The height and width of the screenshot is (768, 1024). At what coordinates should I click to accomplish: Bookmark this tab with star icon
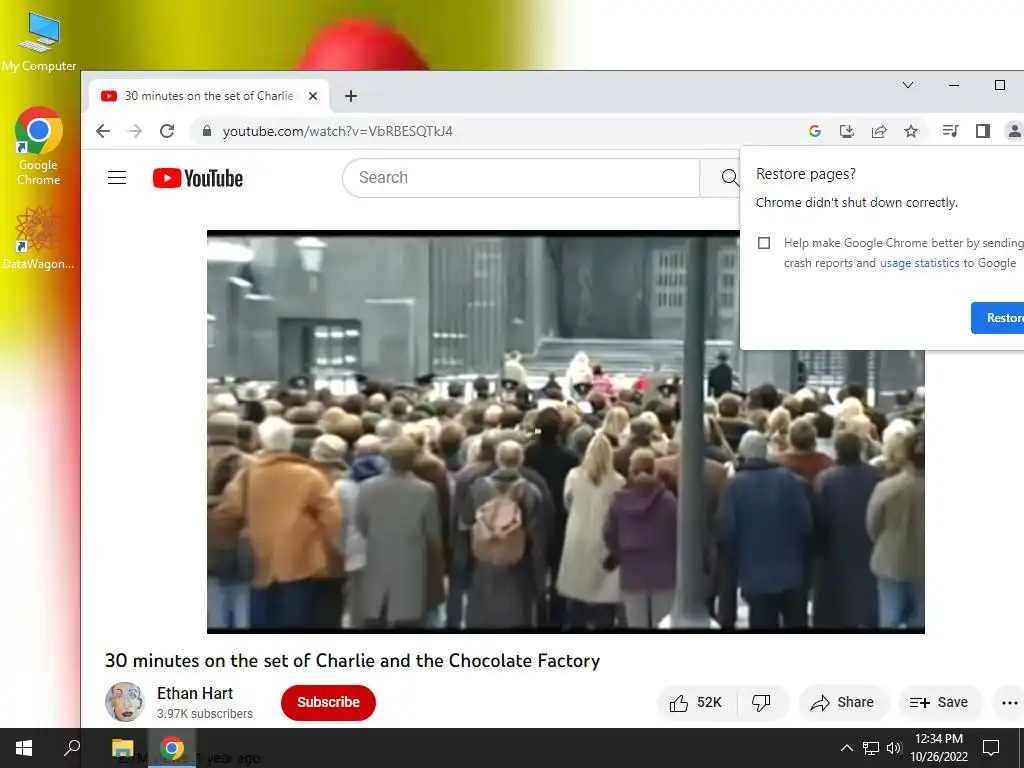click(911, 131)
